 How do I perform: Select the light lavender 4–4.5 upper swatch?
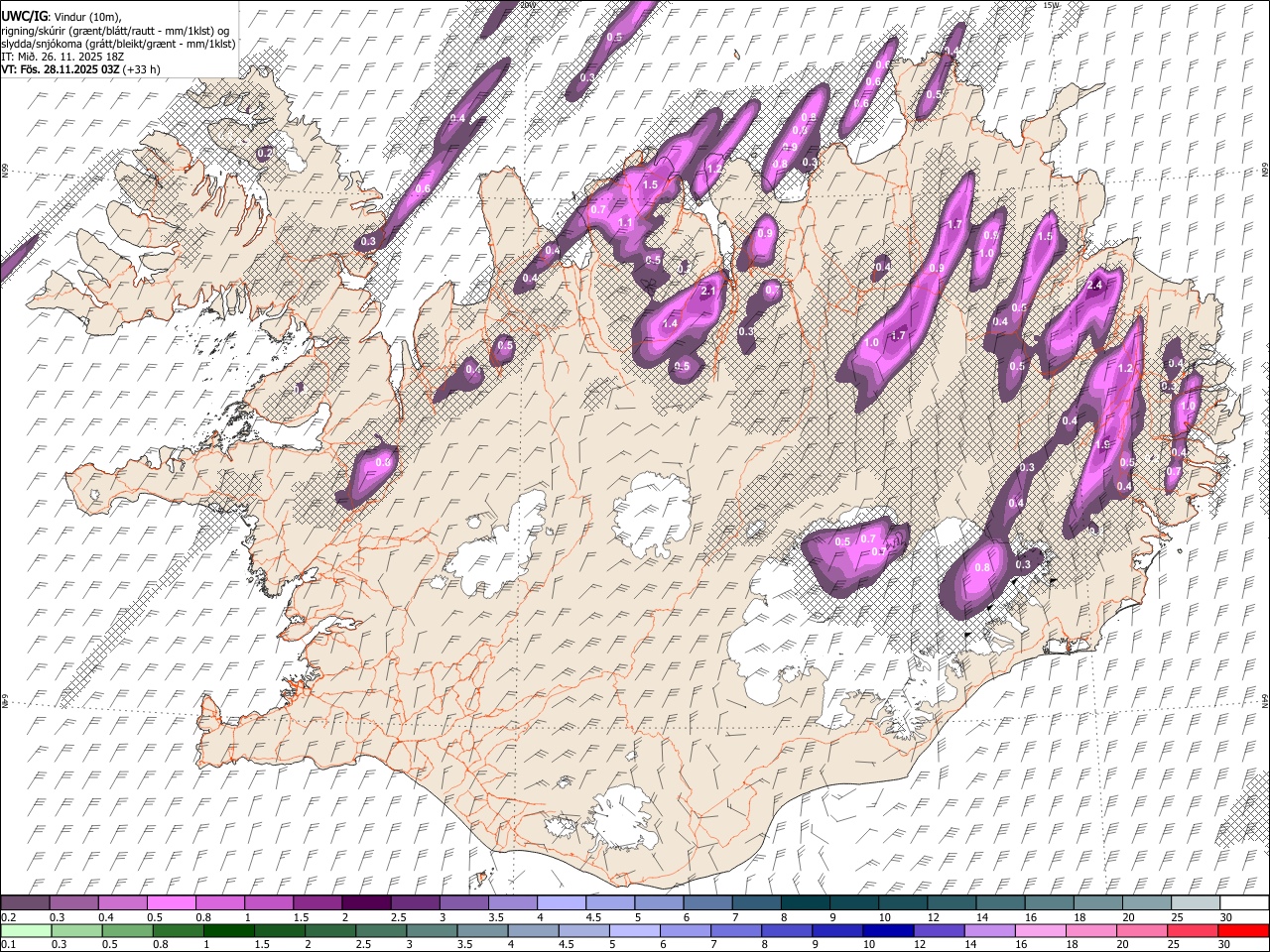561,902
